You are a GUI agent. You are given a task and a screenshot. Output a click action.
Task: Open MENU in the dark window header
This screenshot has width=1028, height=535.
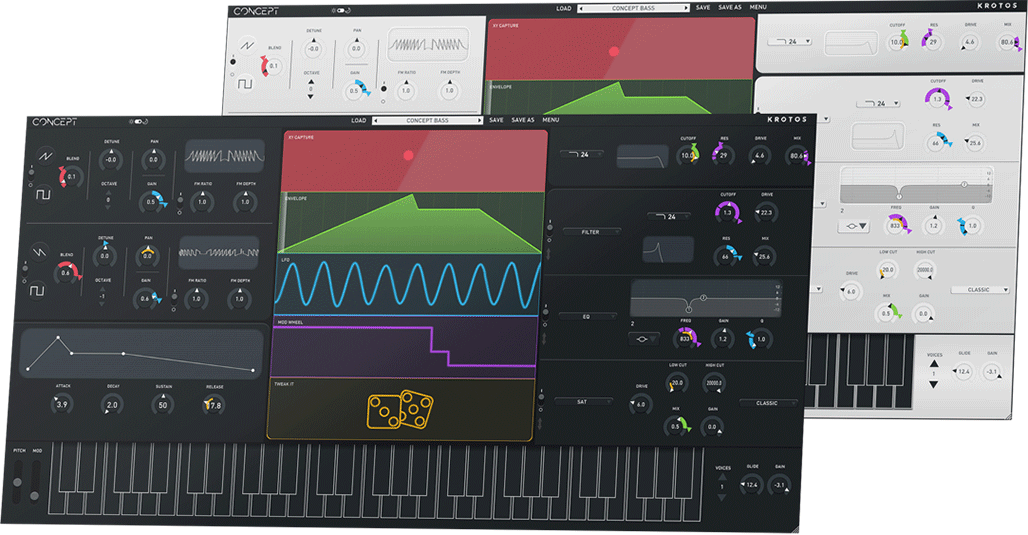point(551,120)
